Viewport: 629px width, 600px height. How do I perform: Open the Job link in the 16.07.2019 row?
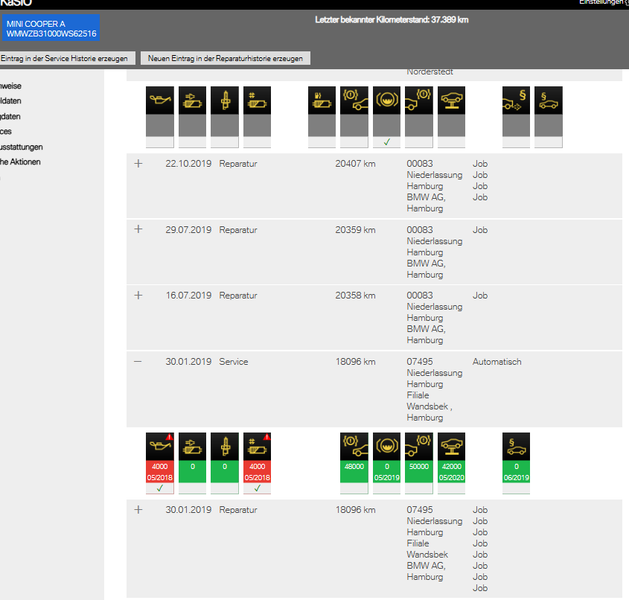(x=480, y=296)
